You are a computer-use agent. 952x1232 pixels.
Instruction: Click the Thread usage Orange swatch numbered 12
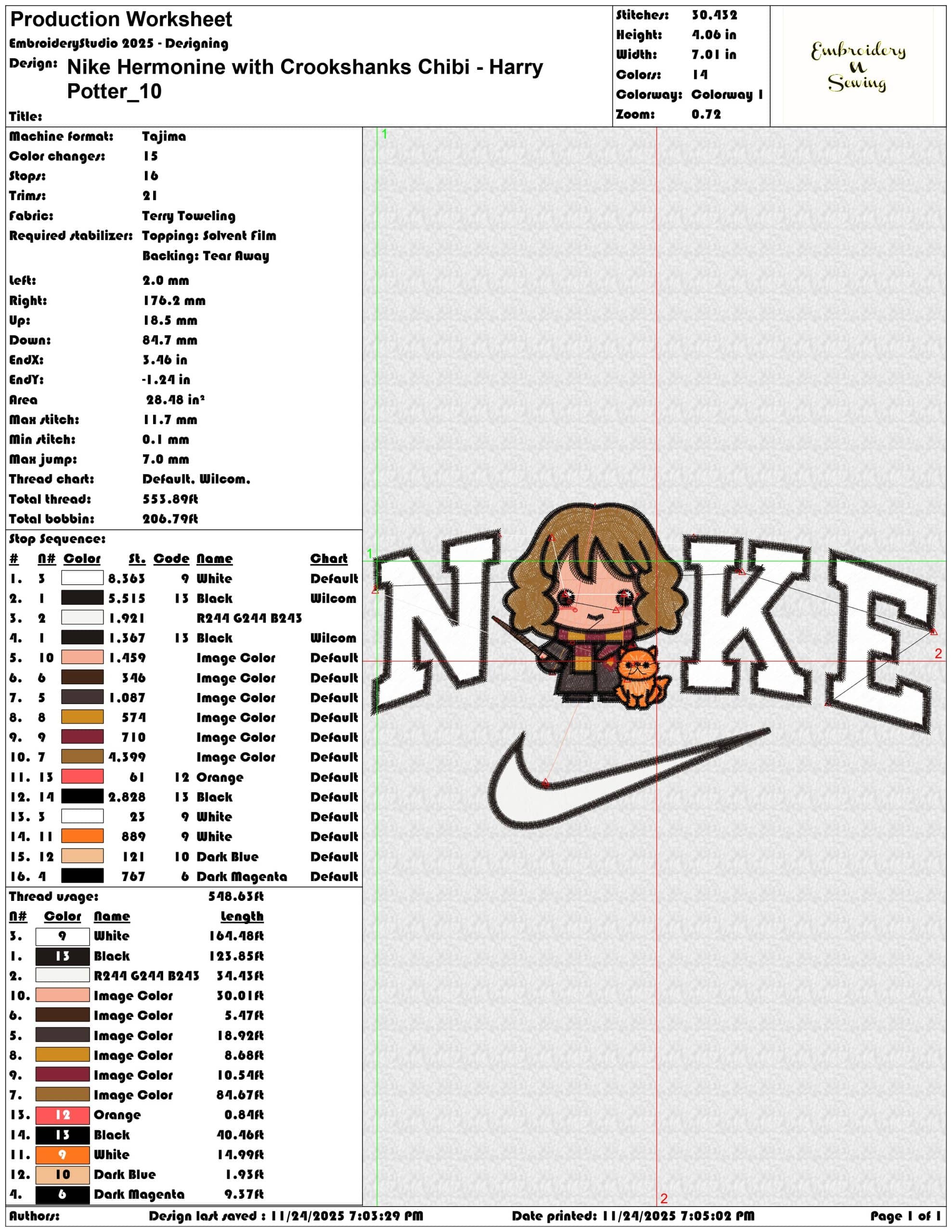pyautogui.click(x=63, y=1115)
